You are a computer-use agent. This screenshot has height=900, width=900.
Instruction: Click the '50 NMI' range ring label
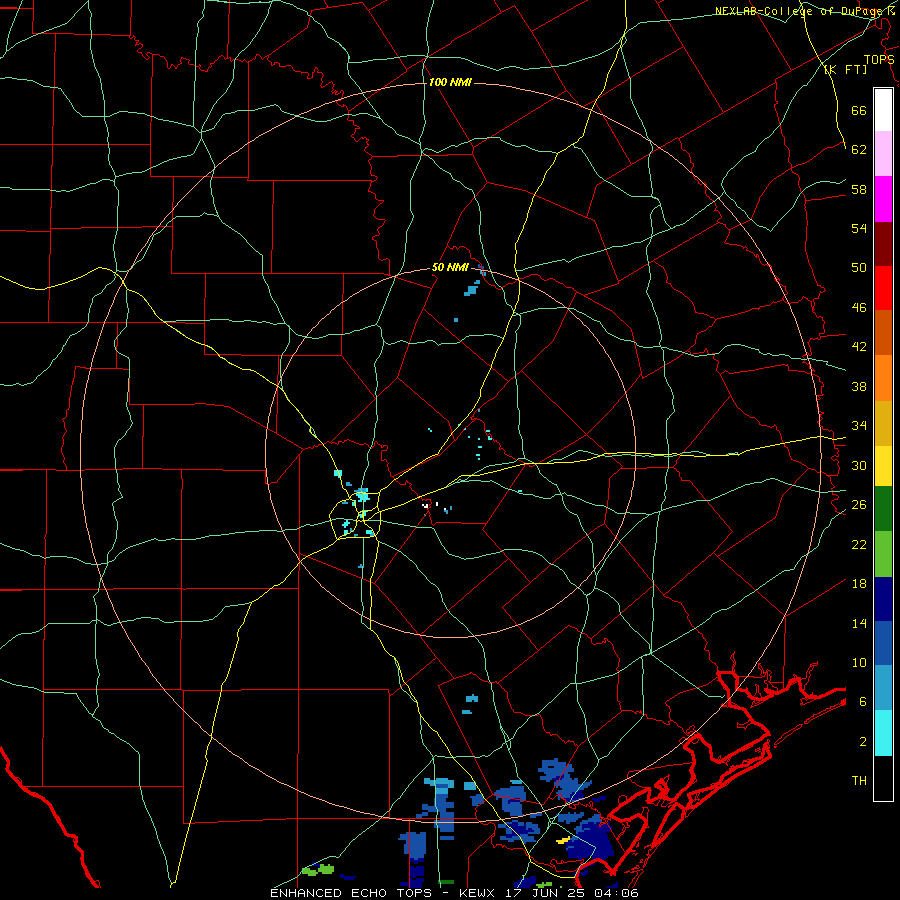[x=450, y=267]
